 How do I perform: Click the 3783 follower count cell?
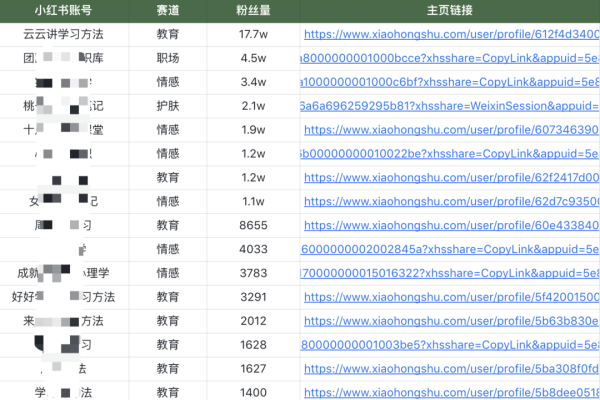tap(253, 273)
